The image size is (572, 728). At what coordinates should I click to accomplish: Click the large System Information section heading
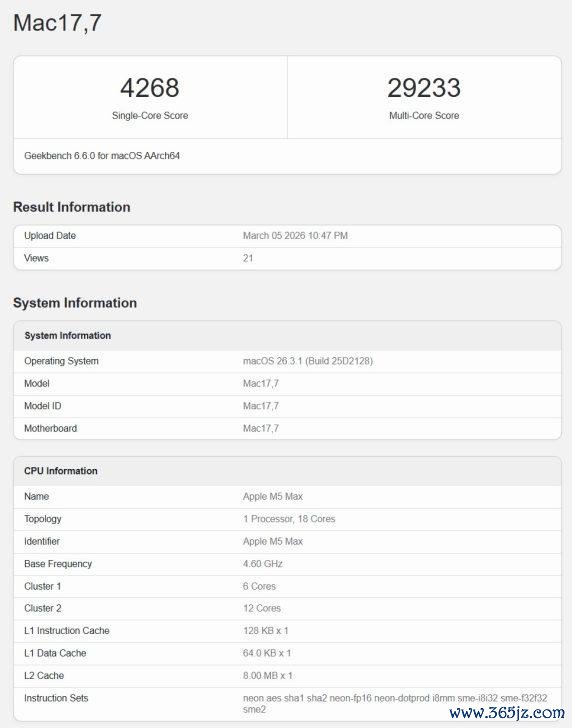click(x=75, y=303)
